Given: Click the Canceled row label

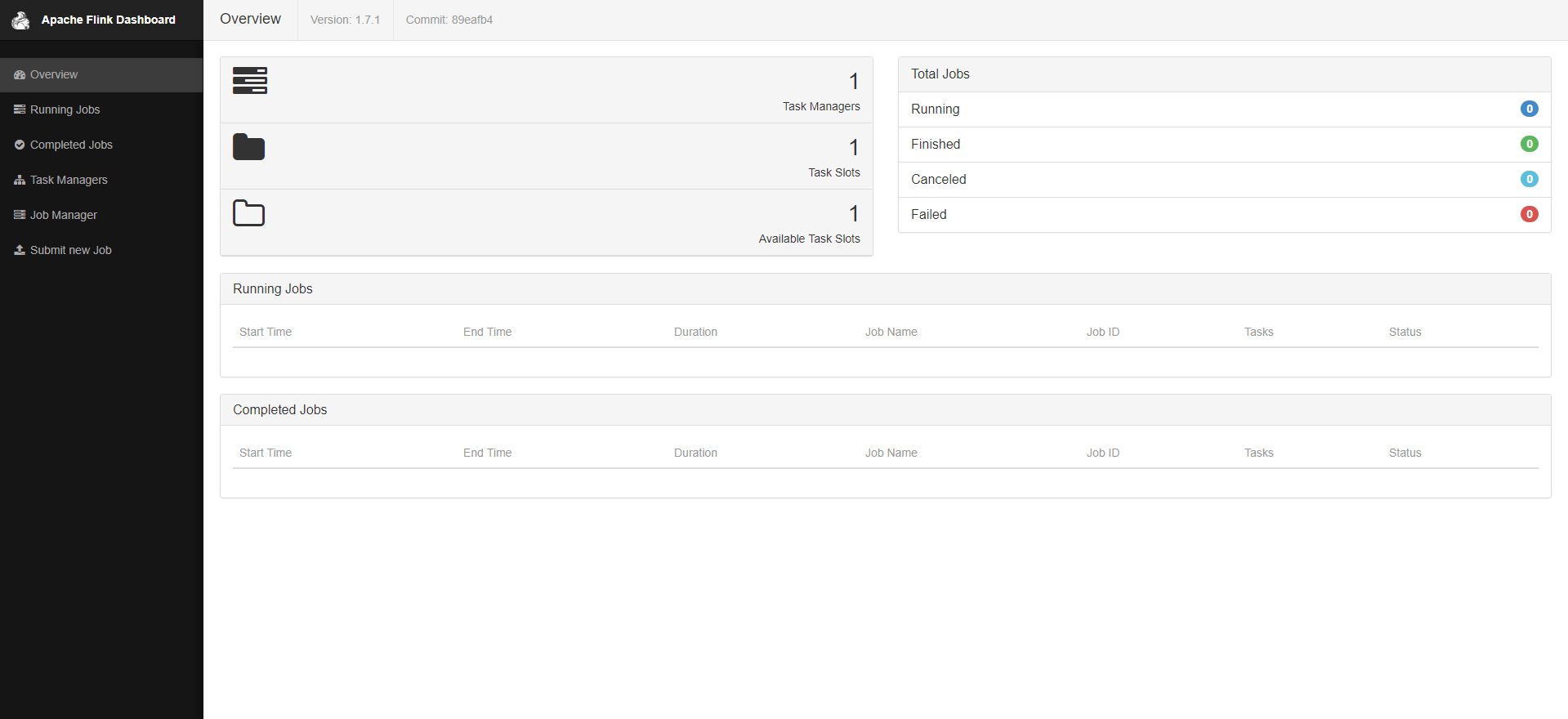Looking at the screenshot, I should (x=938, y=180).
